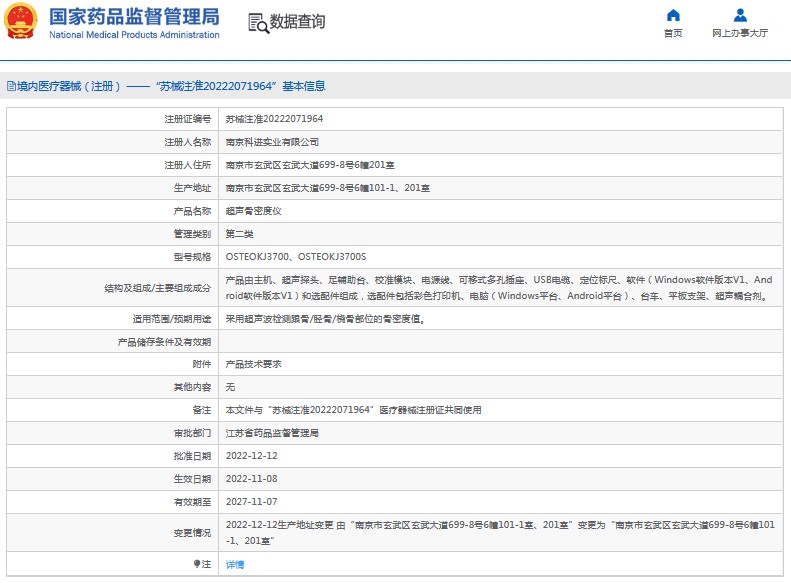
Task: Select approval date 2022-12-12
Action: tap(251, 456)
